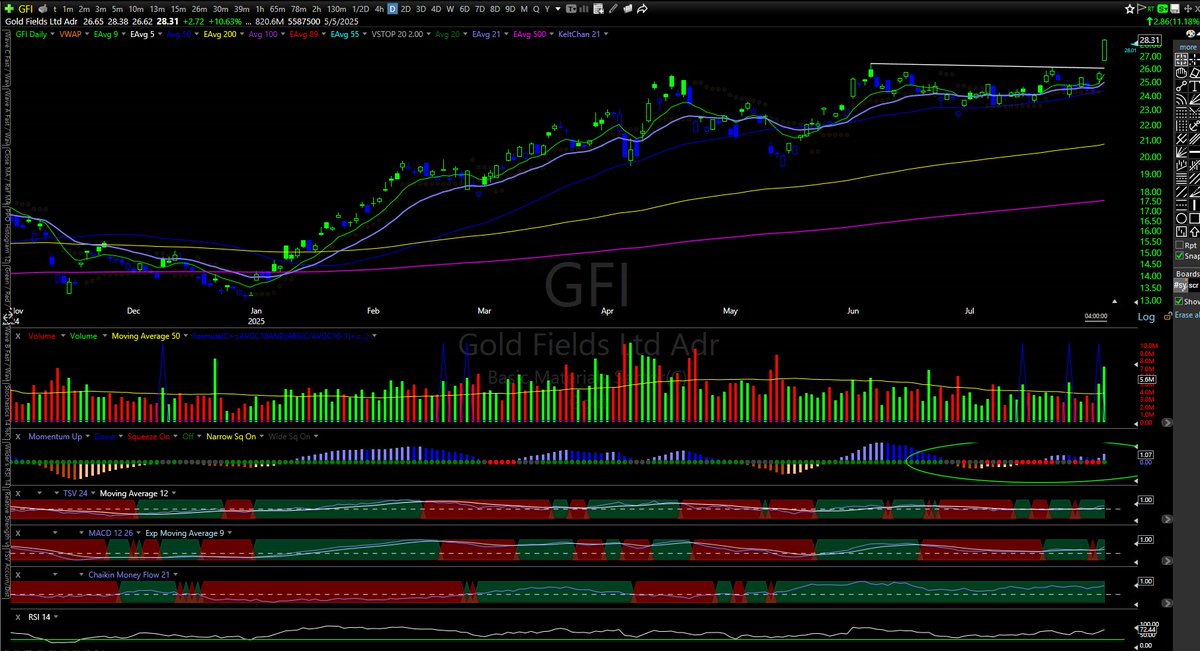Close the MACD 12 26 panel

[18, 533]
